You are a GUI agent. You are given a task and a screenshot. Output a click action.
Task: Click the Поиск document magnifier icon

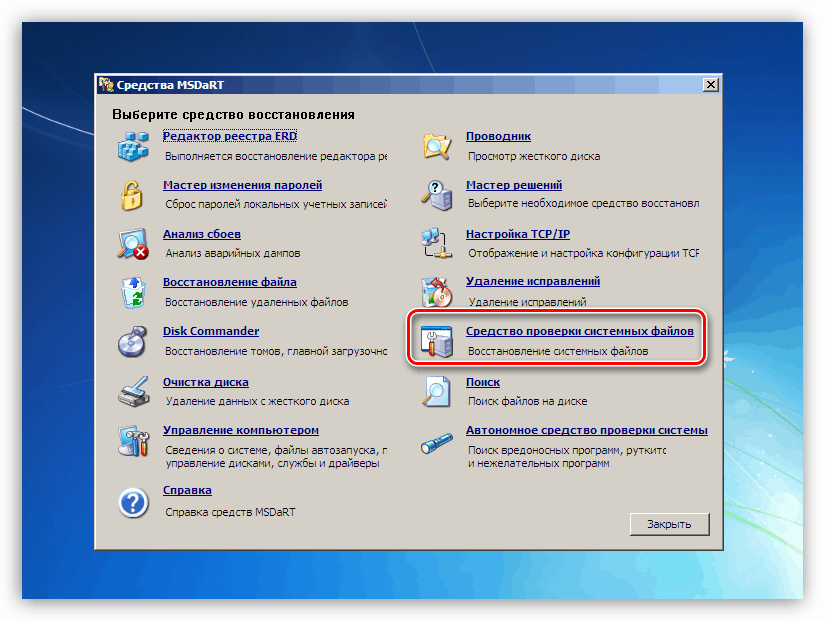click(x=437, y=391)
